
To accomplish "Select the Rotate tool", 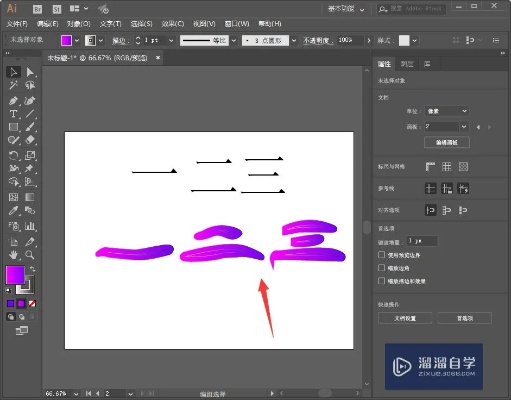I will [x=13, y=155].
